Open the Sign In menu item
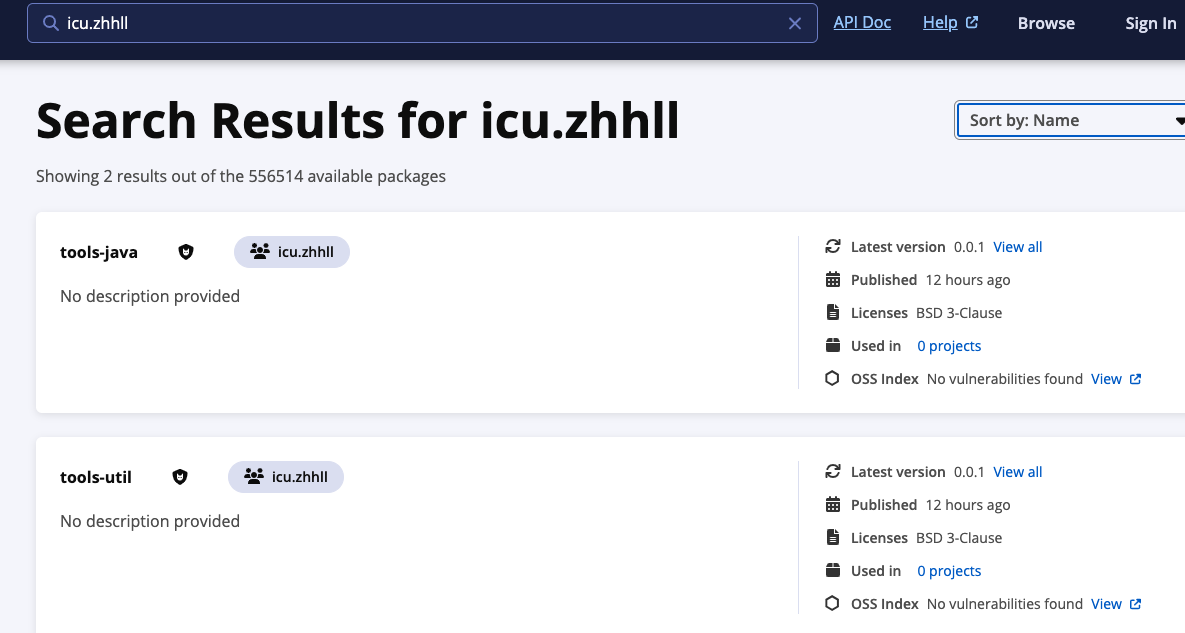This screenshot has width=1185, height=633. 1150,23
